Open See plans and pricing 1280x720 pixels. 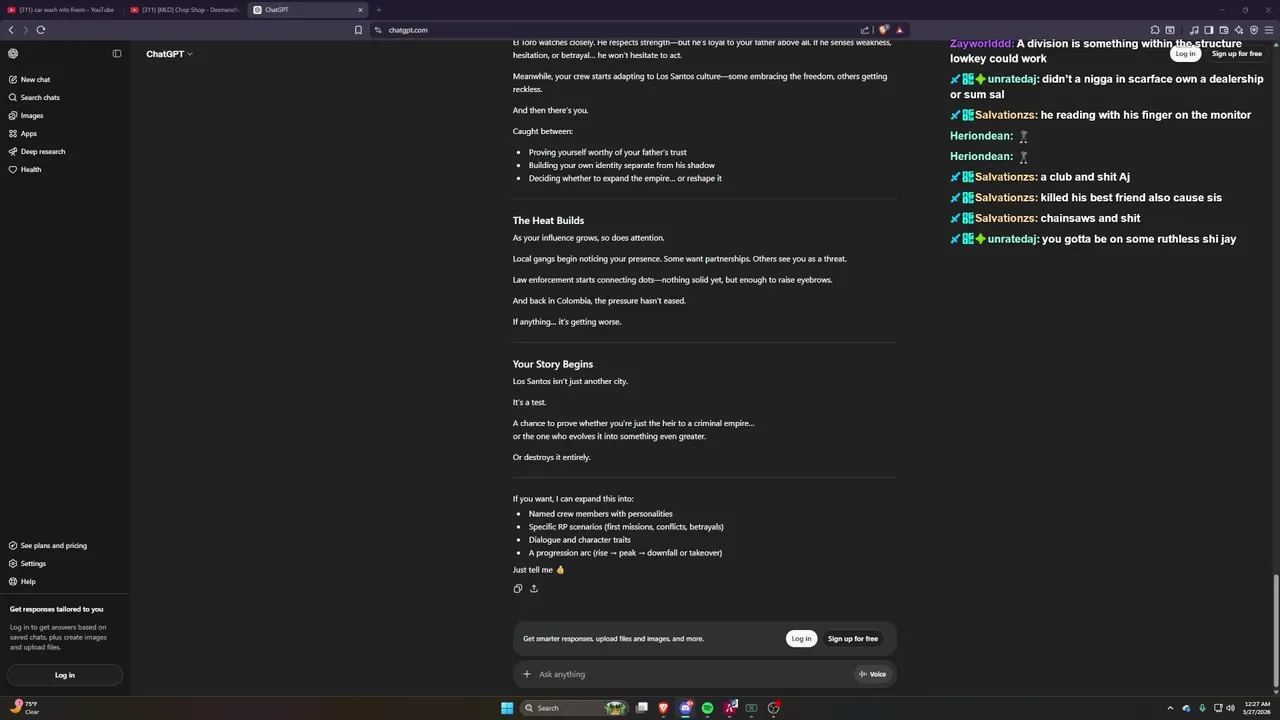54,545
